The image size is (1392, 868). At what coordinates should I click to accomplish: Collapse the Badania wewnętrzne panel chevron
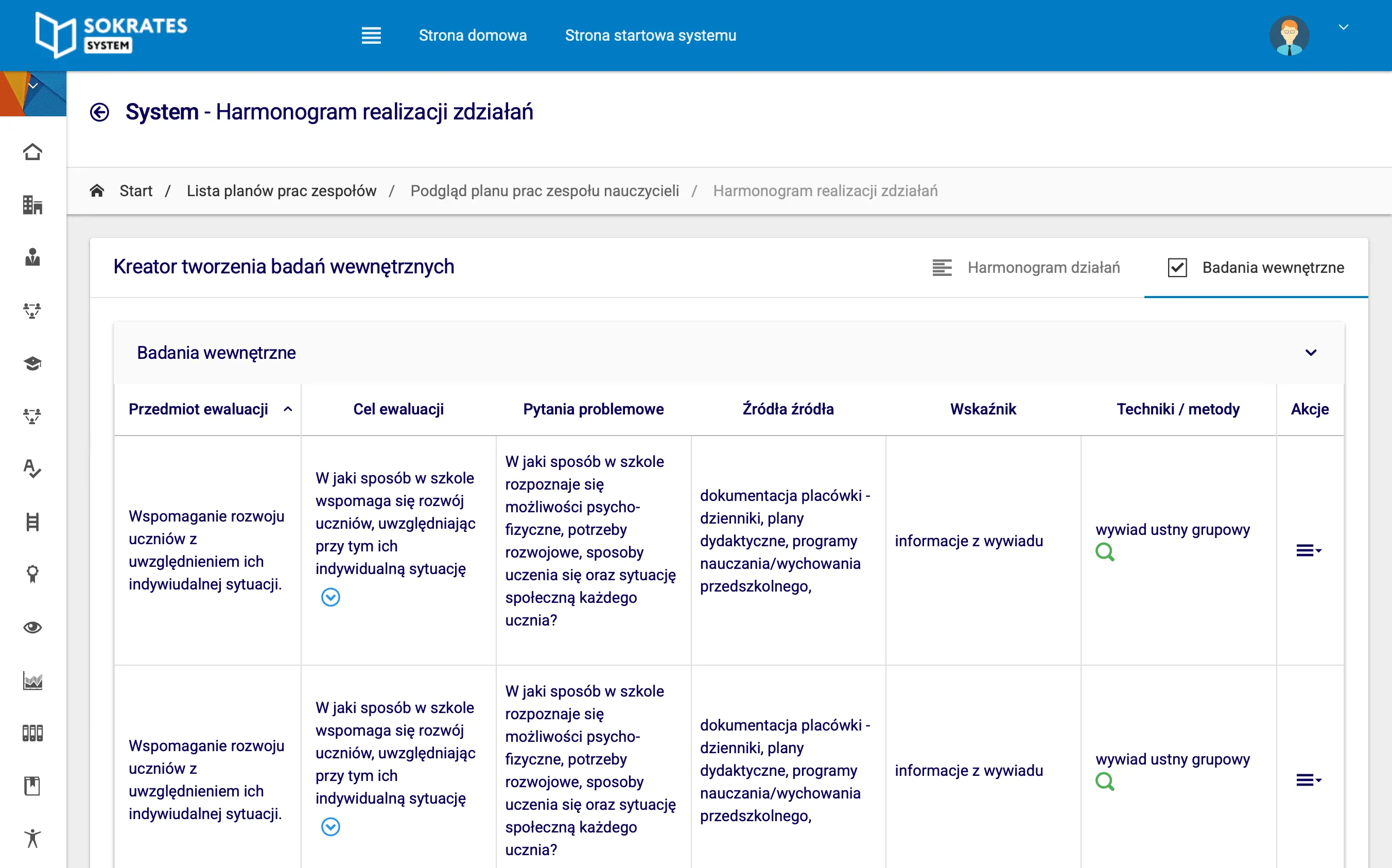[x=1311, y=353]
